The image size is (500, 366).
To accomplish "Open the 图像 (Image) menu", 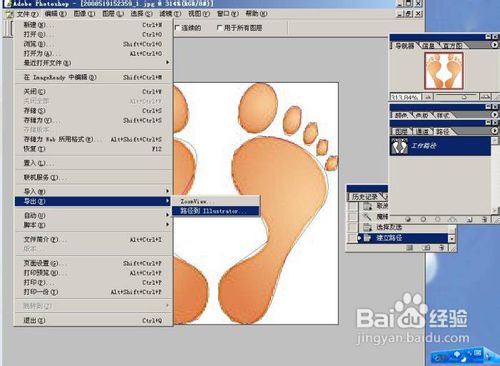I will 84,14.
